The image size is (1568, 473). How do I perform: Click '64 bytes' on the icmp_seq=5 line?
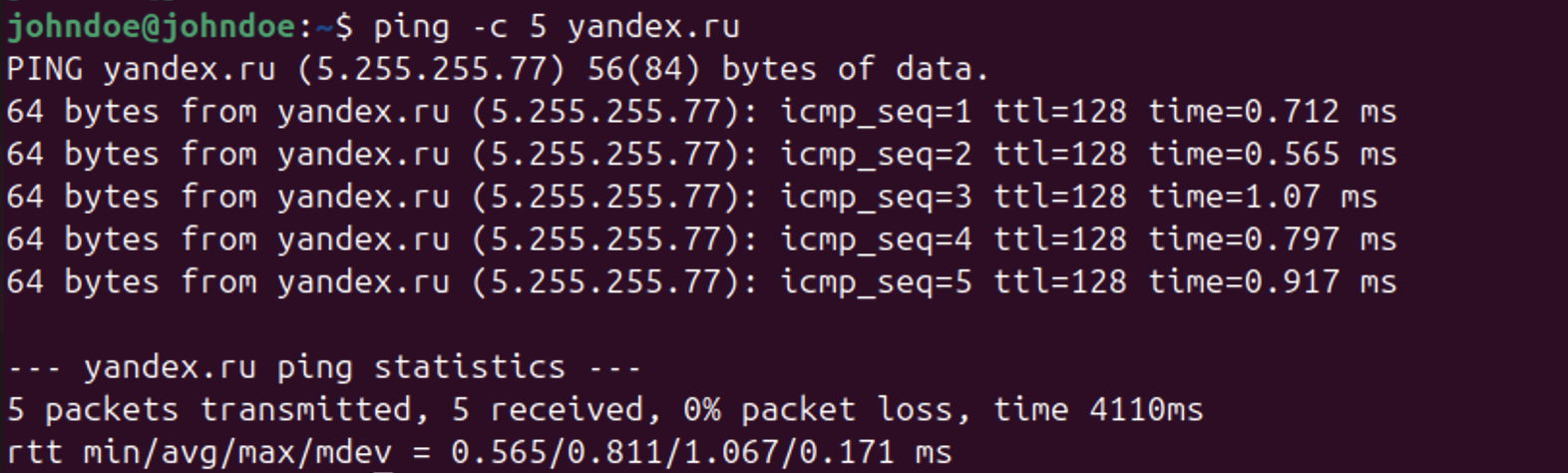pos(83,282)
